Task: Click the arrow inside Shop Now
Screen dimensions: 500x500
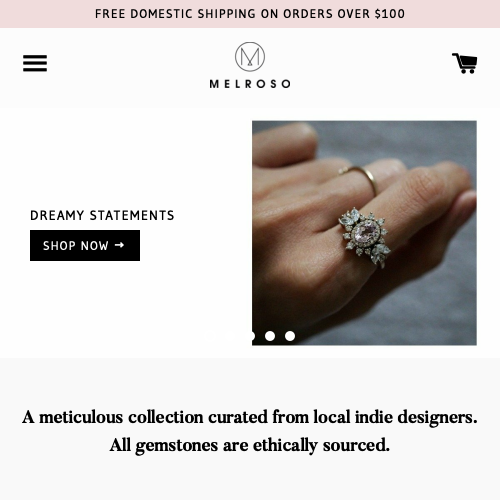Action: click(x=119, y=245)
